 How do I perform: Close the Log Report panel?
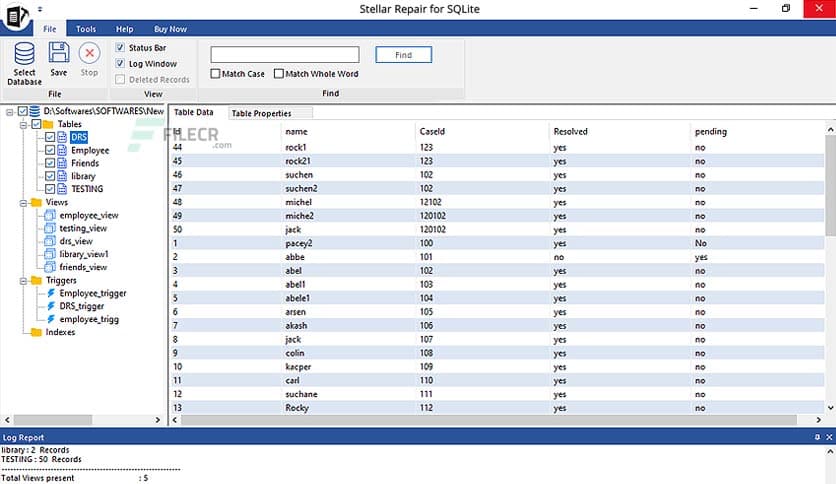pyautogui.click(x=829, y=437)
